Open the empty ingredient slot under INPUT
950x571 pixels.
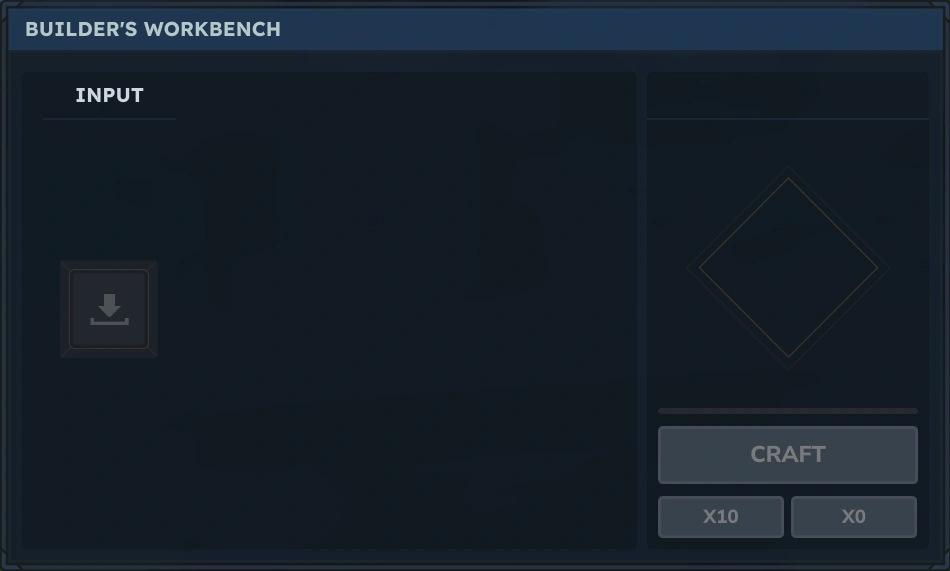click(x=109, y=309)
